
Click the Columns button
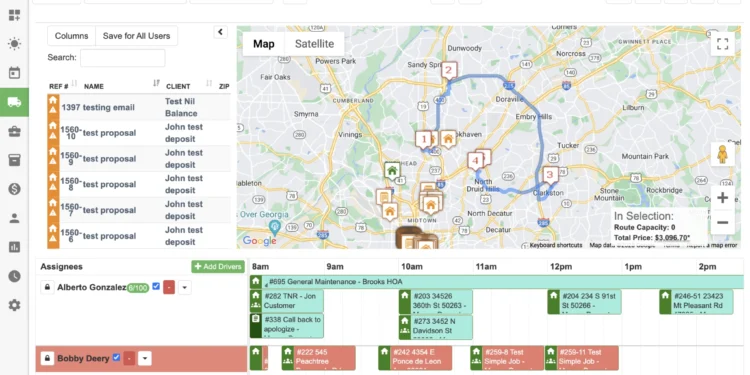click(x=72, y=36)
